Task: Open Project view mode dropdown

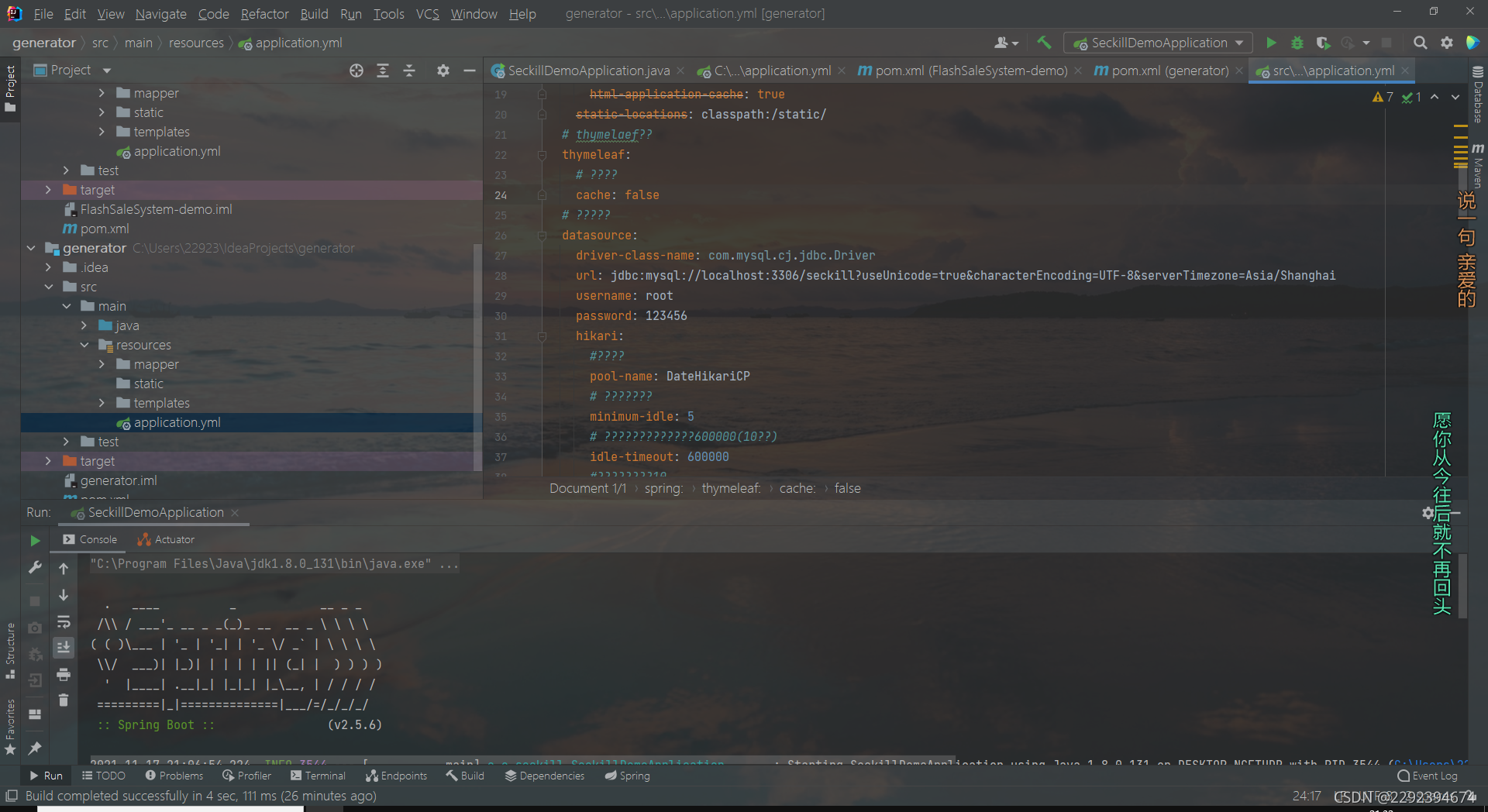Action: 72,71
